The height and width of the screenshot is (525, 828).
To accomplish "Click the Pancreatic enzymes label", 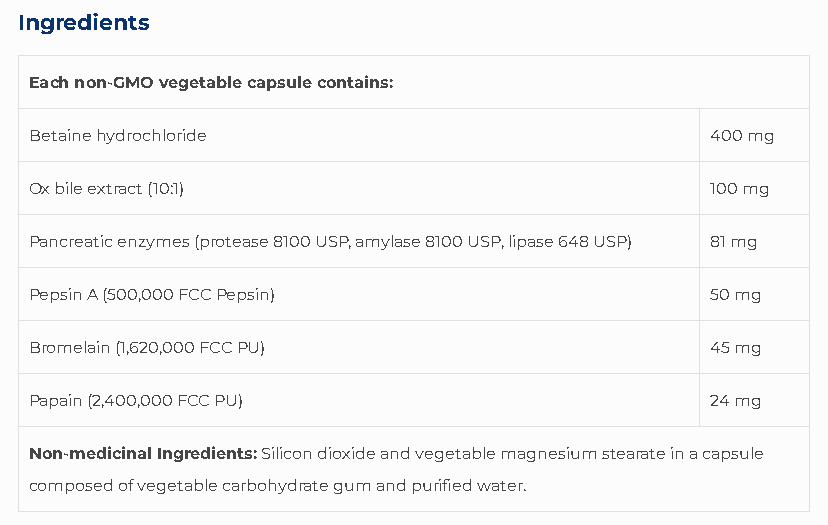I will click(109, 241).
